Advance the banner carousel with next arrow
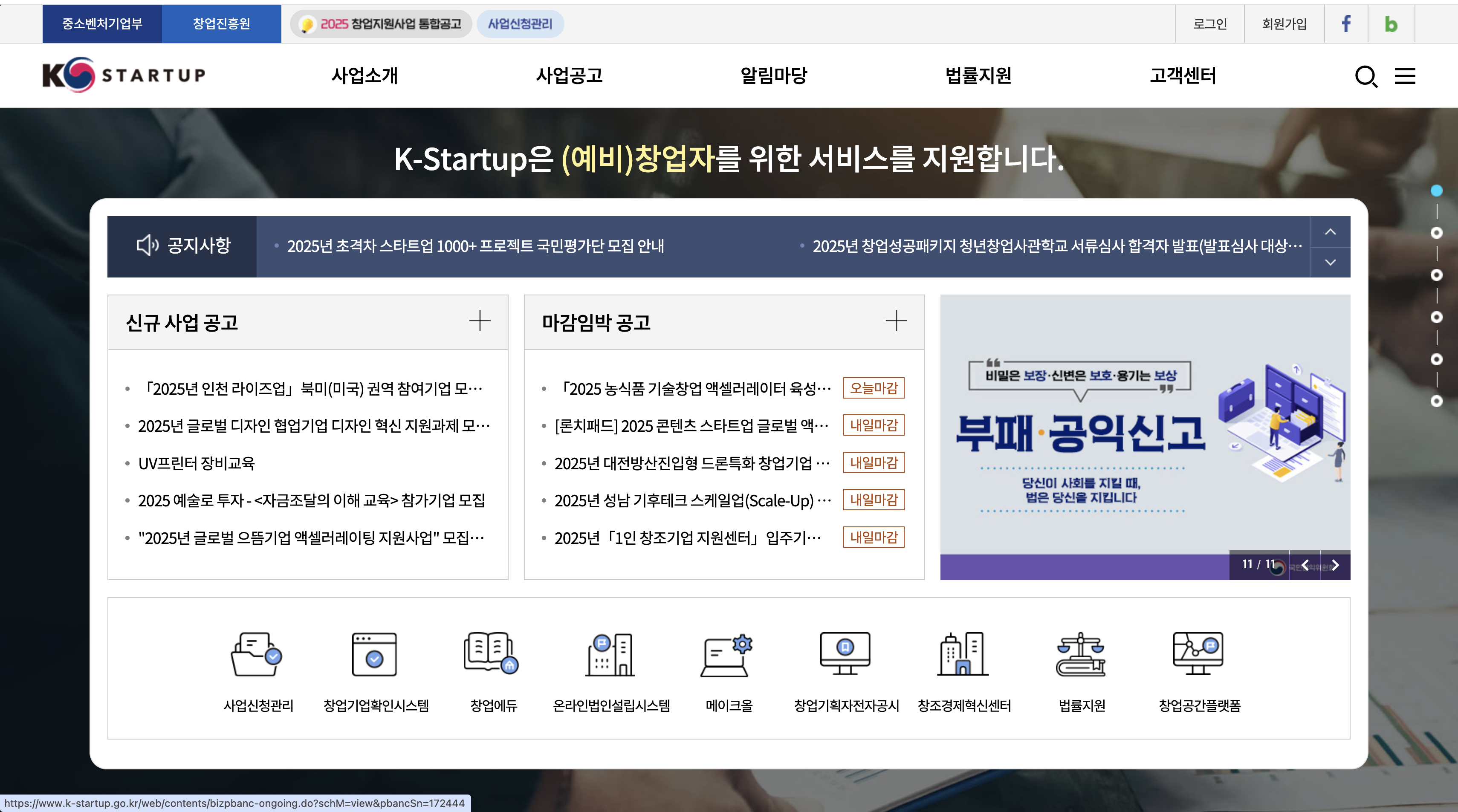The height and width of the screenshot is (812, 1458). [1336, 565]
